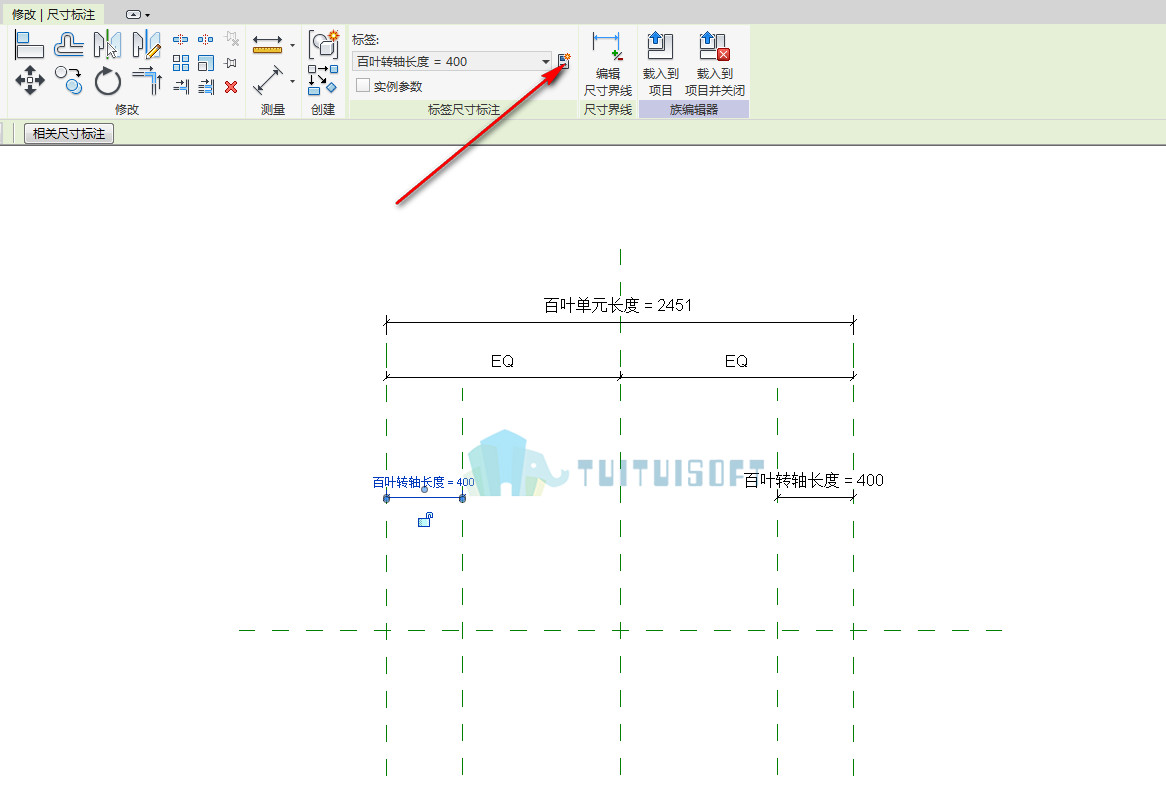Expand the Measure tool dropdown arrow
Viewport: 1166px width, 785px height.
coord(292,46)
